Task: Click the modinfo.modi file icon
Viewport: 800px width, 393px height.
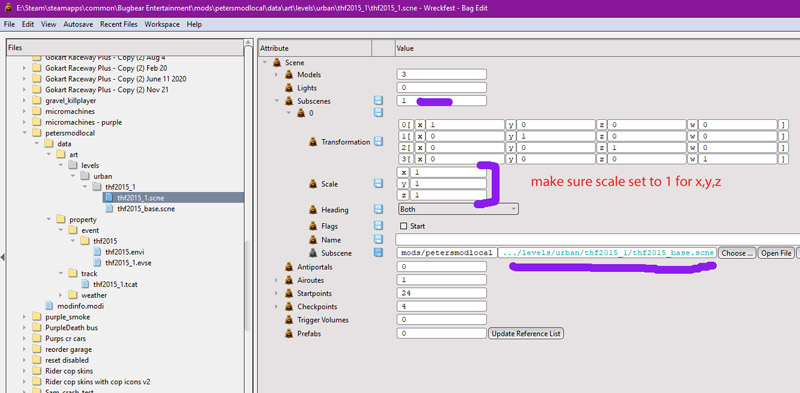Action: 49,306
